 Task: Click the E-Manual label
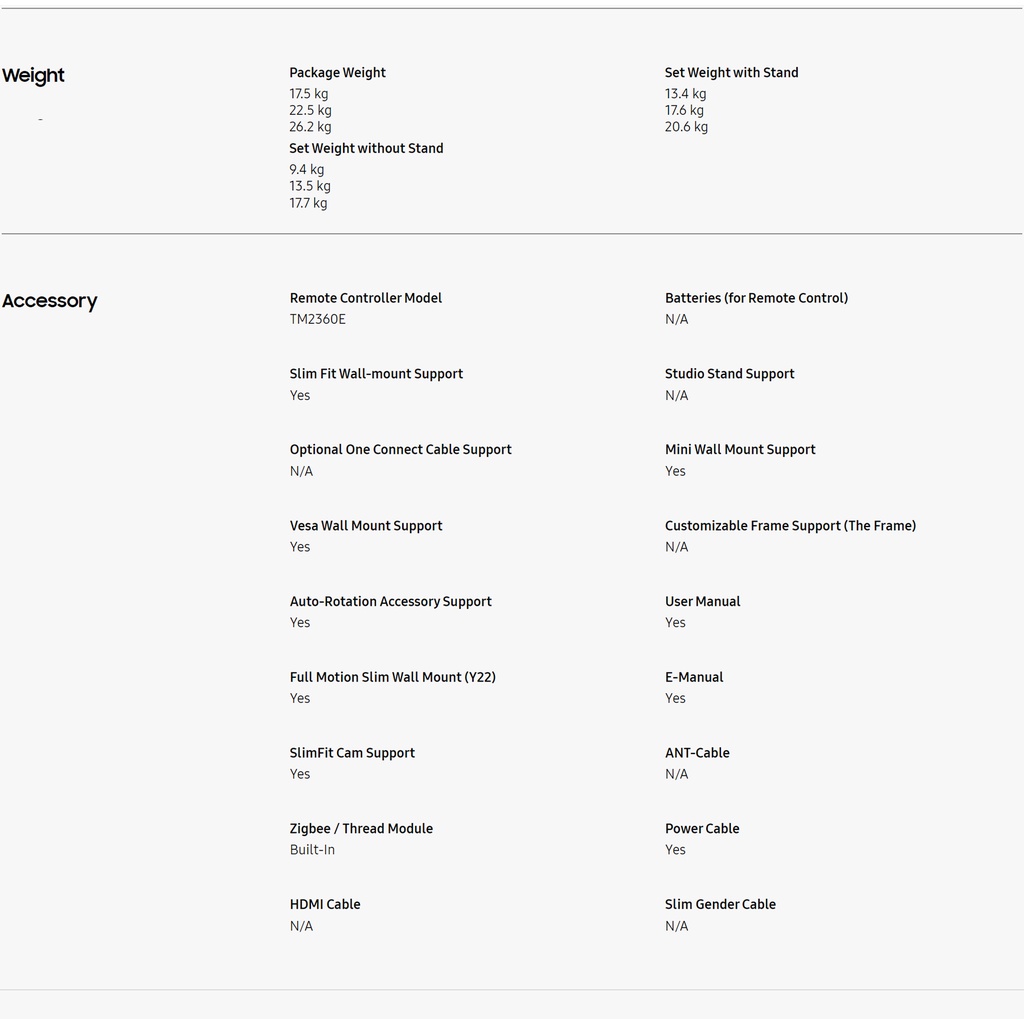[x=694, y=677]
